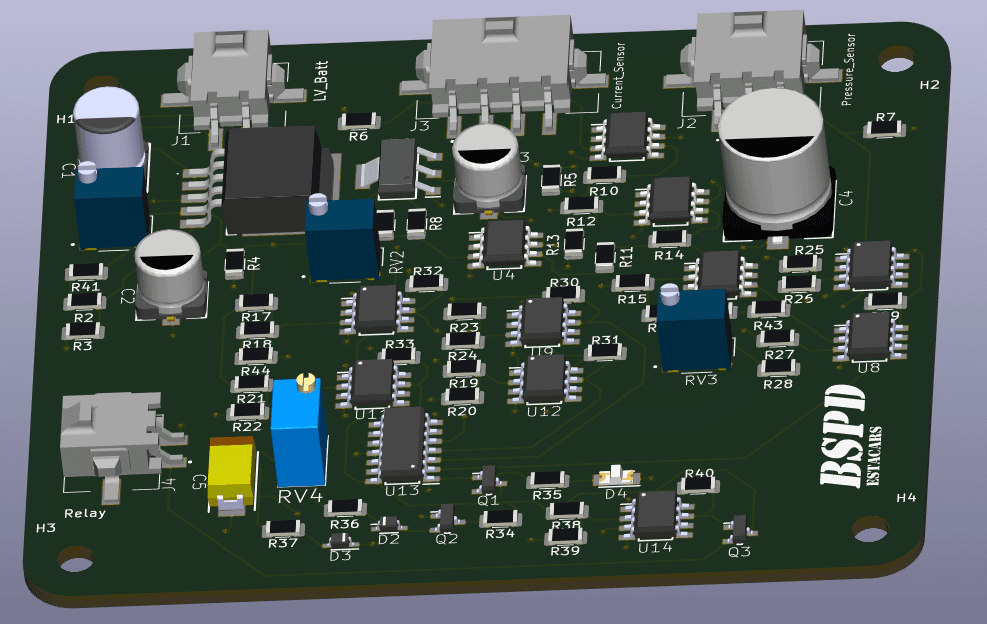This screenshot has height=624, width=987.
Task: Click the R6 resistor
Action: pyautogui.click(x=359, y=120)
